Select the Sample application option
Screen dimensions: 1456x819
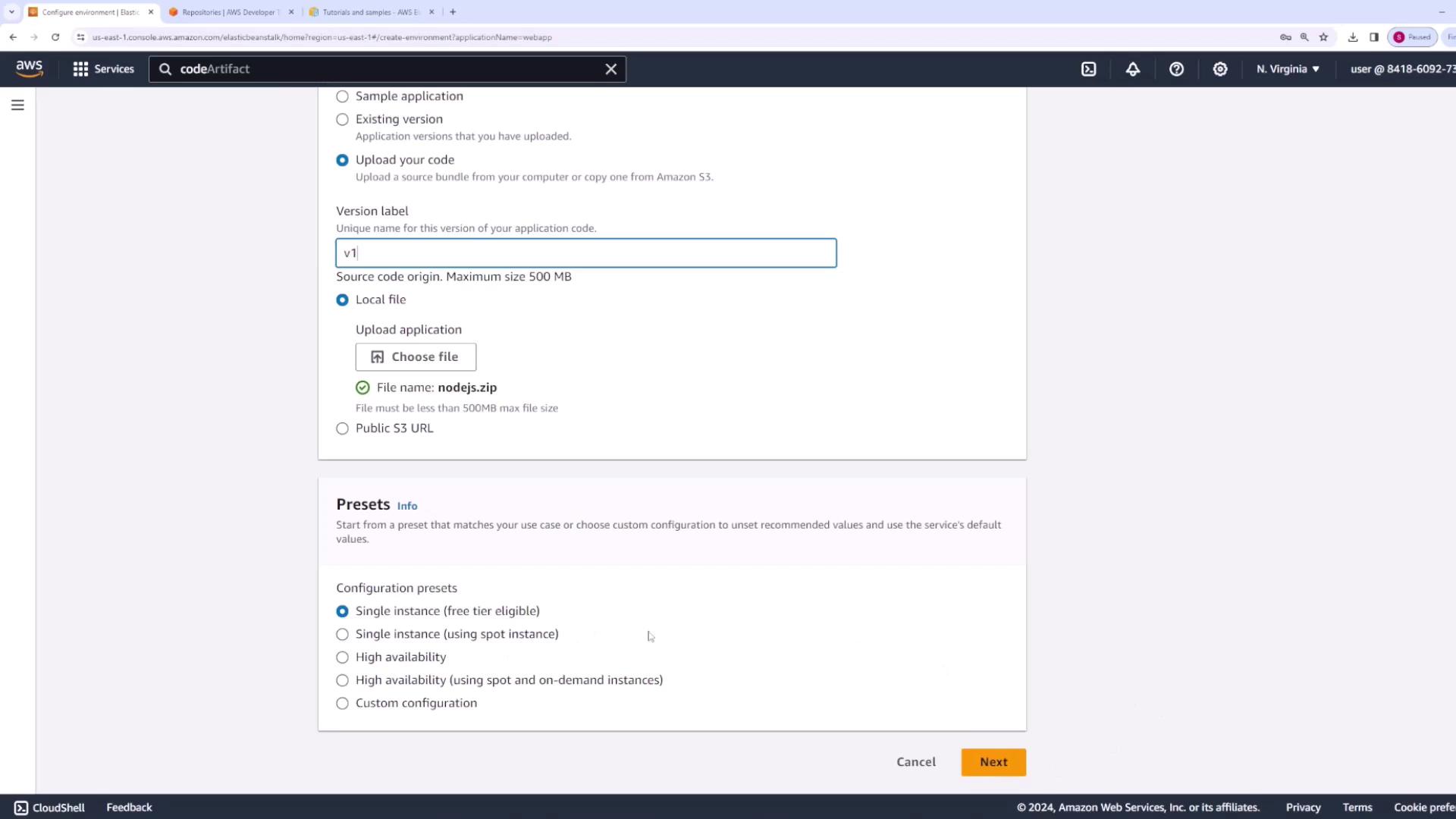coord(343,96)
